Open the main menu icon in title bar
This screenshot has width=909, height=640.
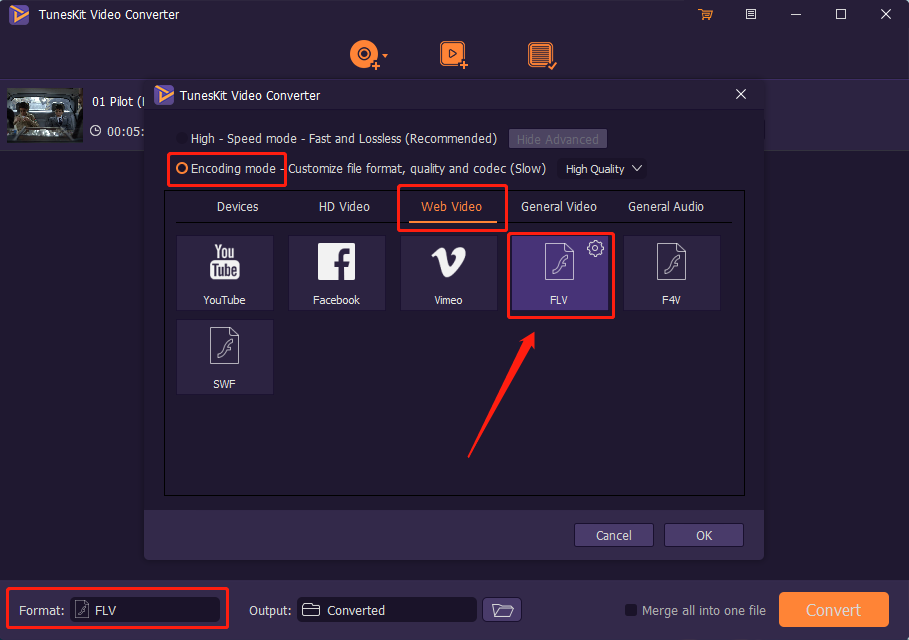pos(751,14)
